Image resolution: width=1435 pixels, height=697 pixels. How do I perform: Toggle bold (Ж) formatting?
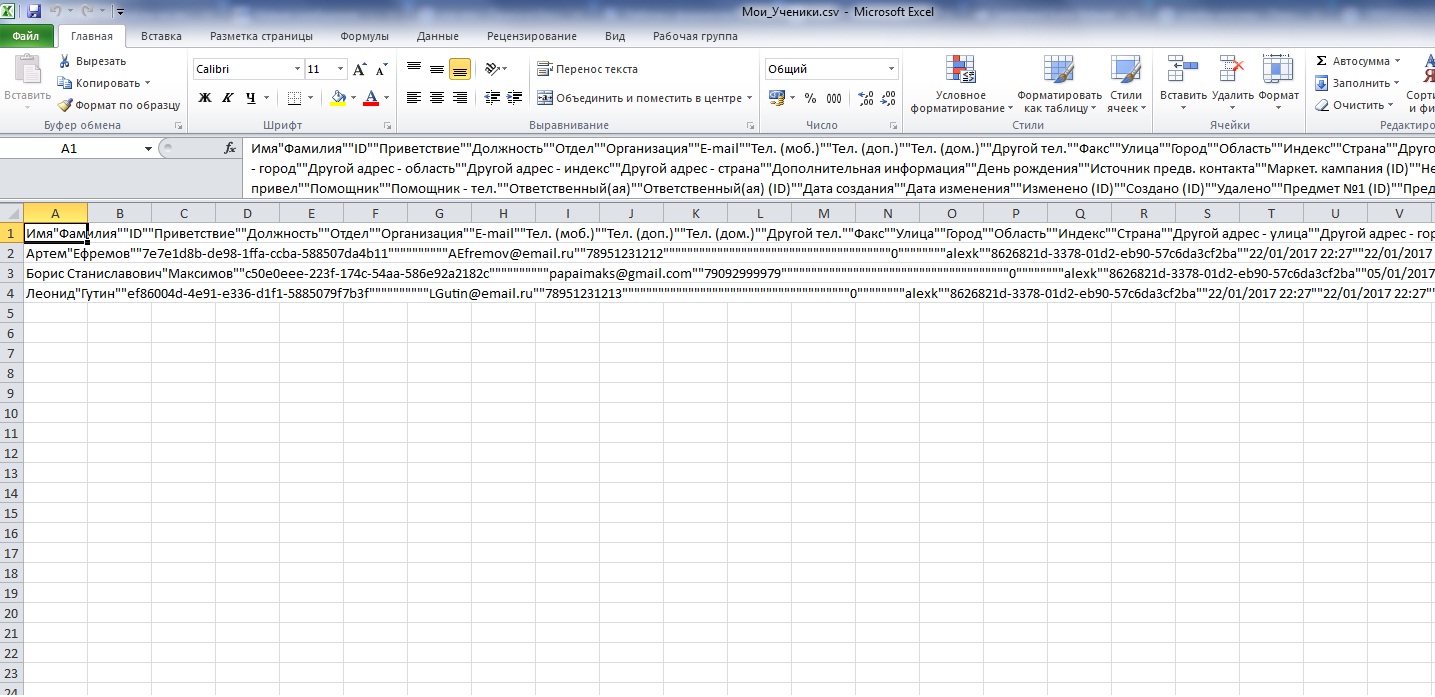(205, 98)
